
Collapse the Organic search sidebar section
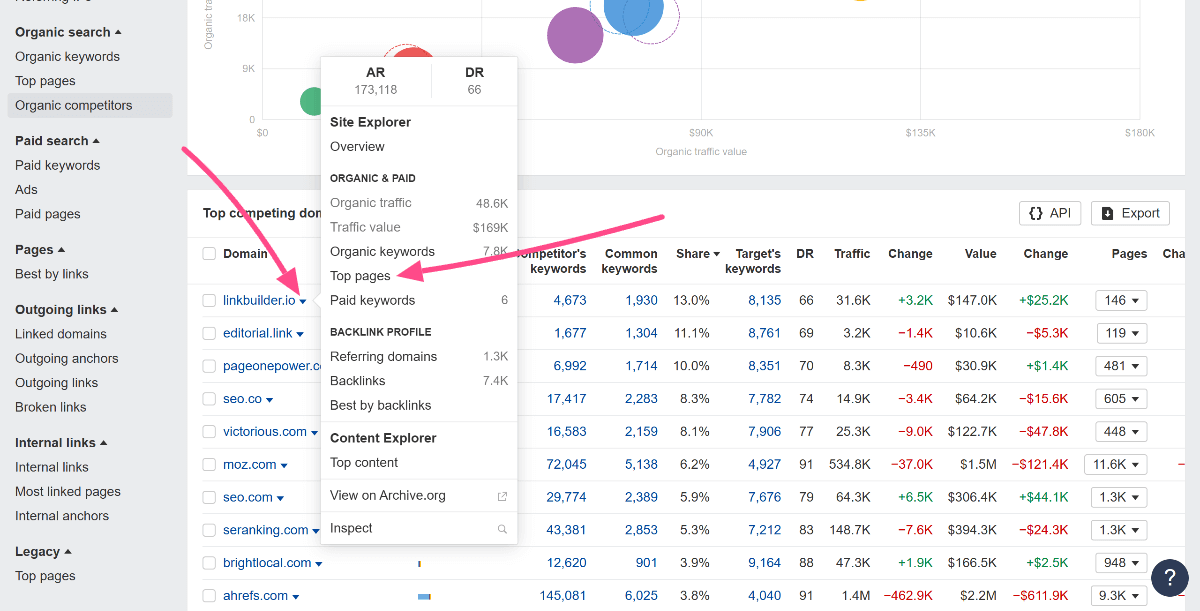[69, 32]
